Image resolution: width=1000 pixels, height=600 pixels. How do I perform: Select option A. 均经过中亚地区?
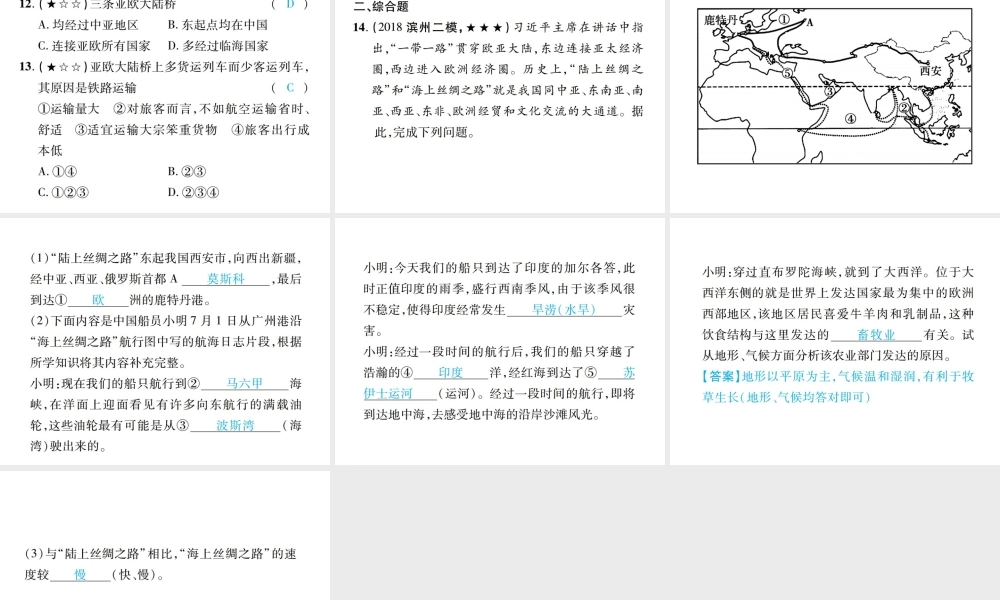coord(88,25)
